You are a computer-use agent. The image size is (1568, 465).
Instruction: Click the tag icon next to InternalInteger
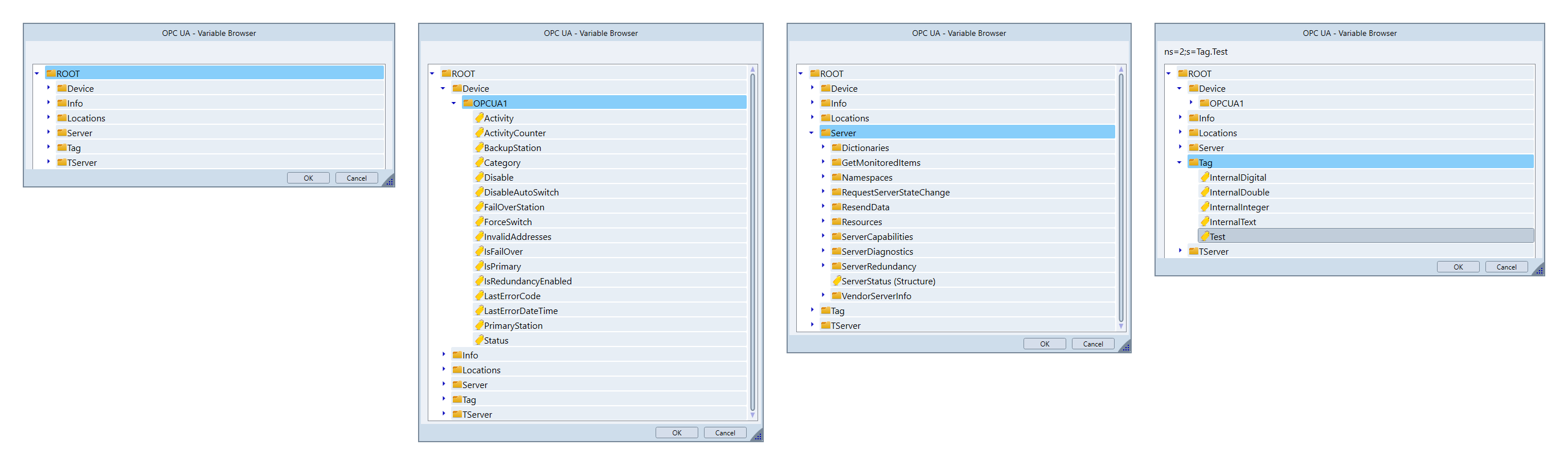[1205, 206]
